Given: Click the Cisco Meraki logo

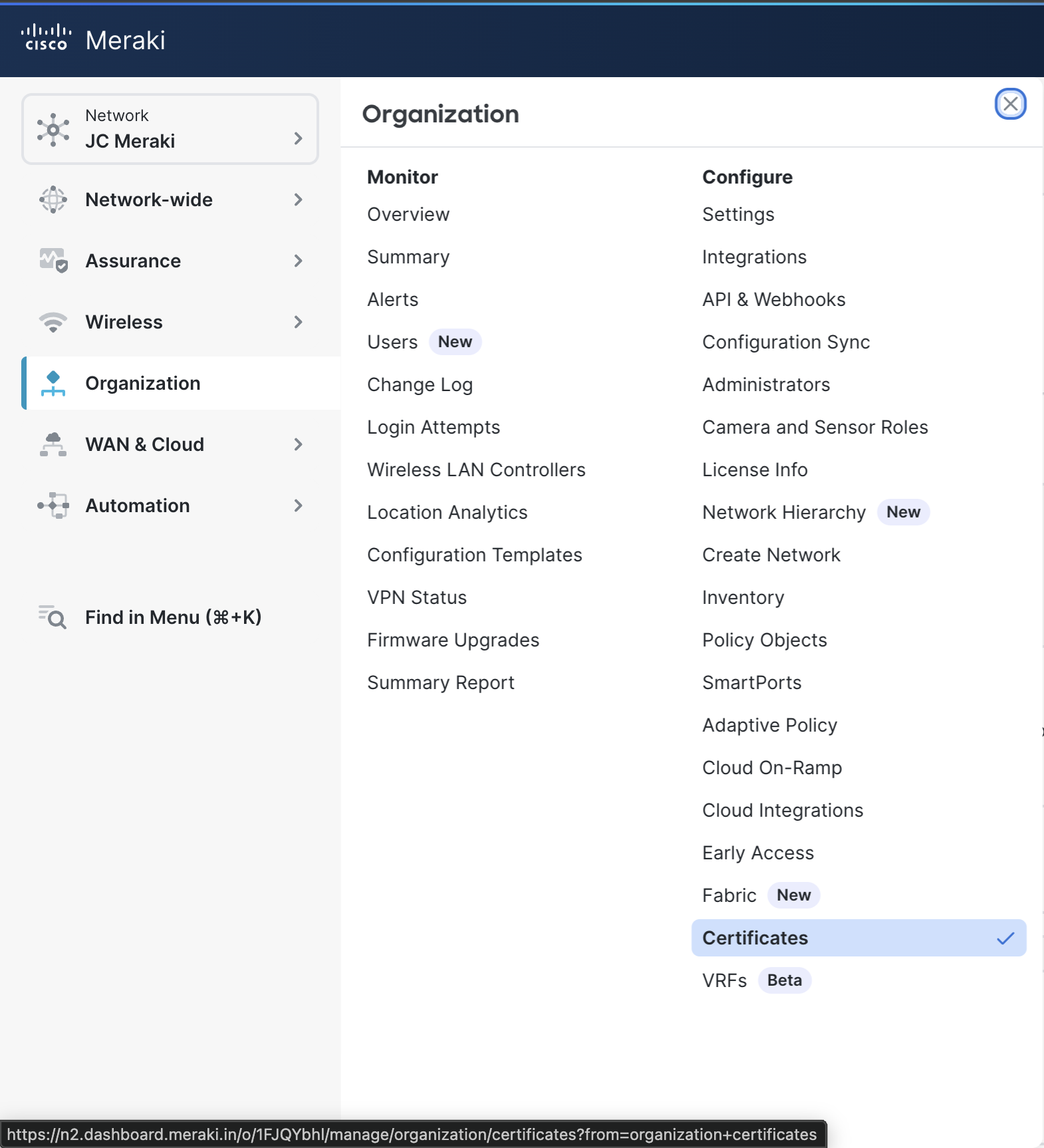Looking at the screenshot, I should click(93, 39).
